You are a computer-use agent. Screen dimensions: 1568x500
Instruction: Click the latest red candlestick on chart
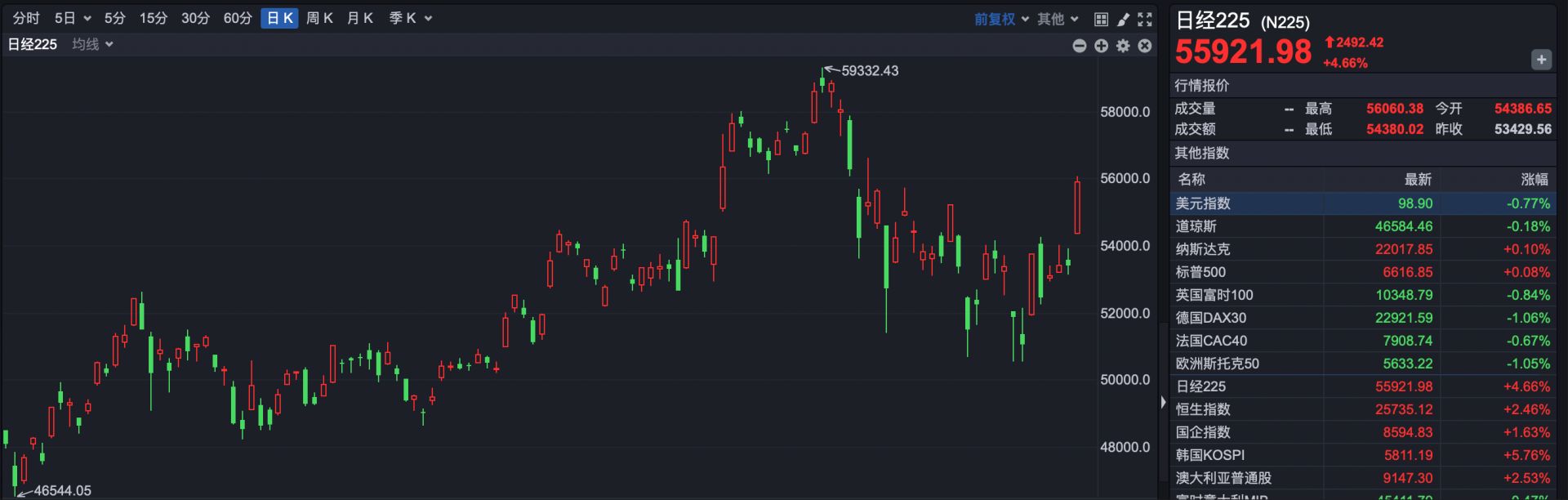(1077, 208)
